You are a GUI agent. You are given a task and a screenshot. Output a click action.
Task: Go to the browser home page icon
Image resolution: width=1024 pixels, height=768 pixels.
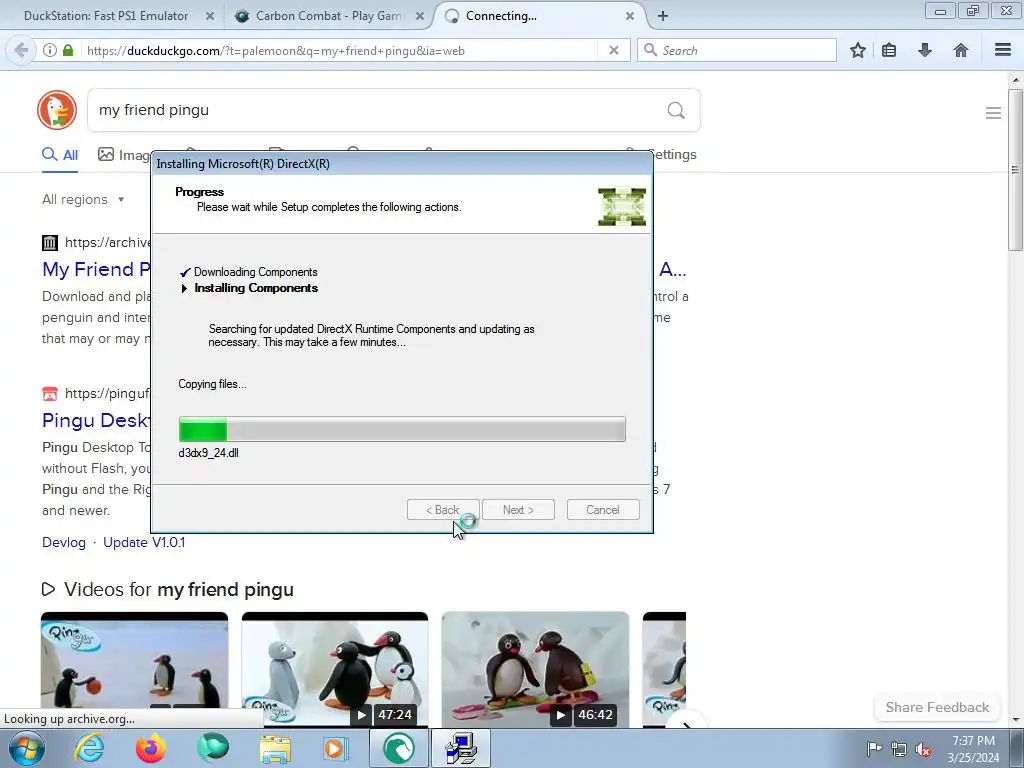[961, 50]
